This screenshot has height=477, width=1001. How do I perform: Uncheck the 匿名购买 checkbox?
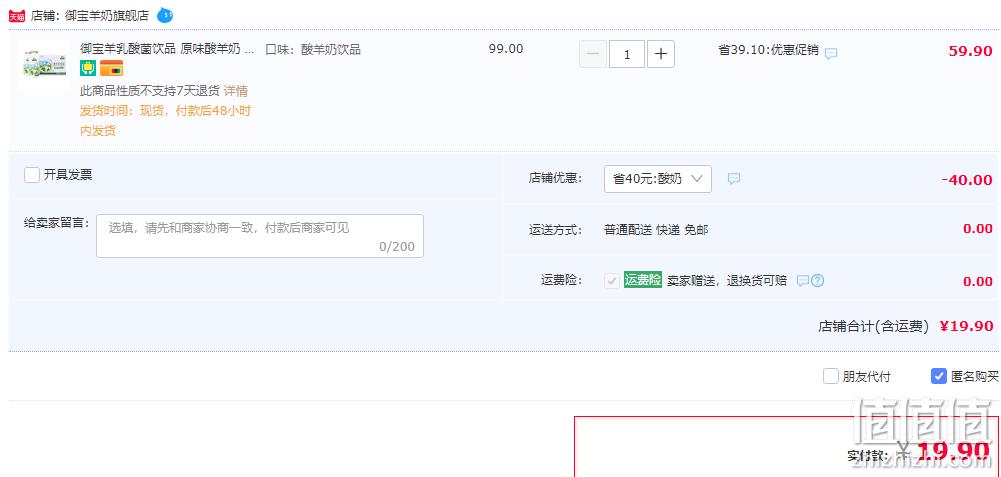click(x=938, y=376)
